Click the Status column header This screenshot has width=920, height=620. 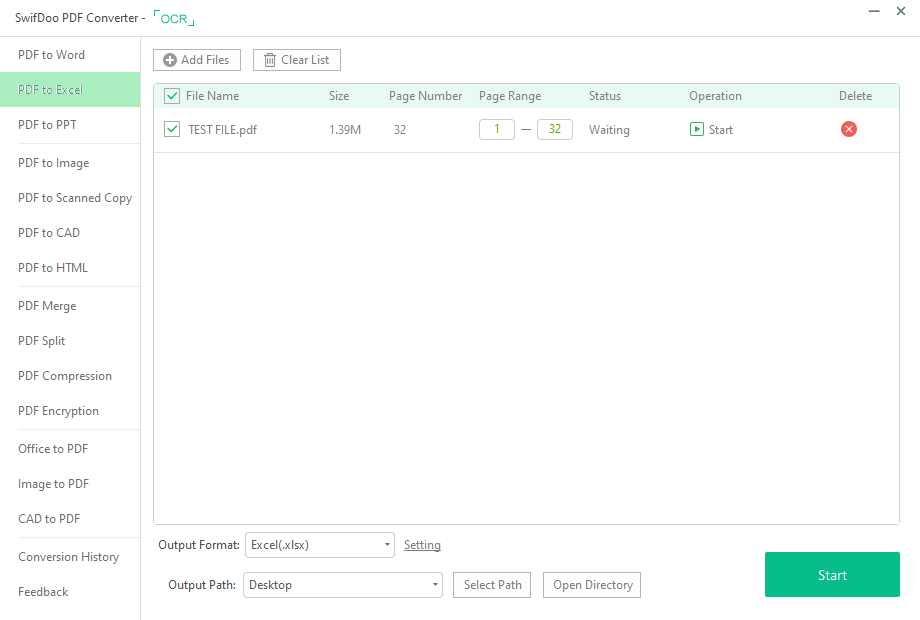(x=605, y=96)
